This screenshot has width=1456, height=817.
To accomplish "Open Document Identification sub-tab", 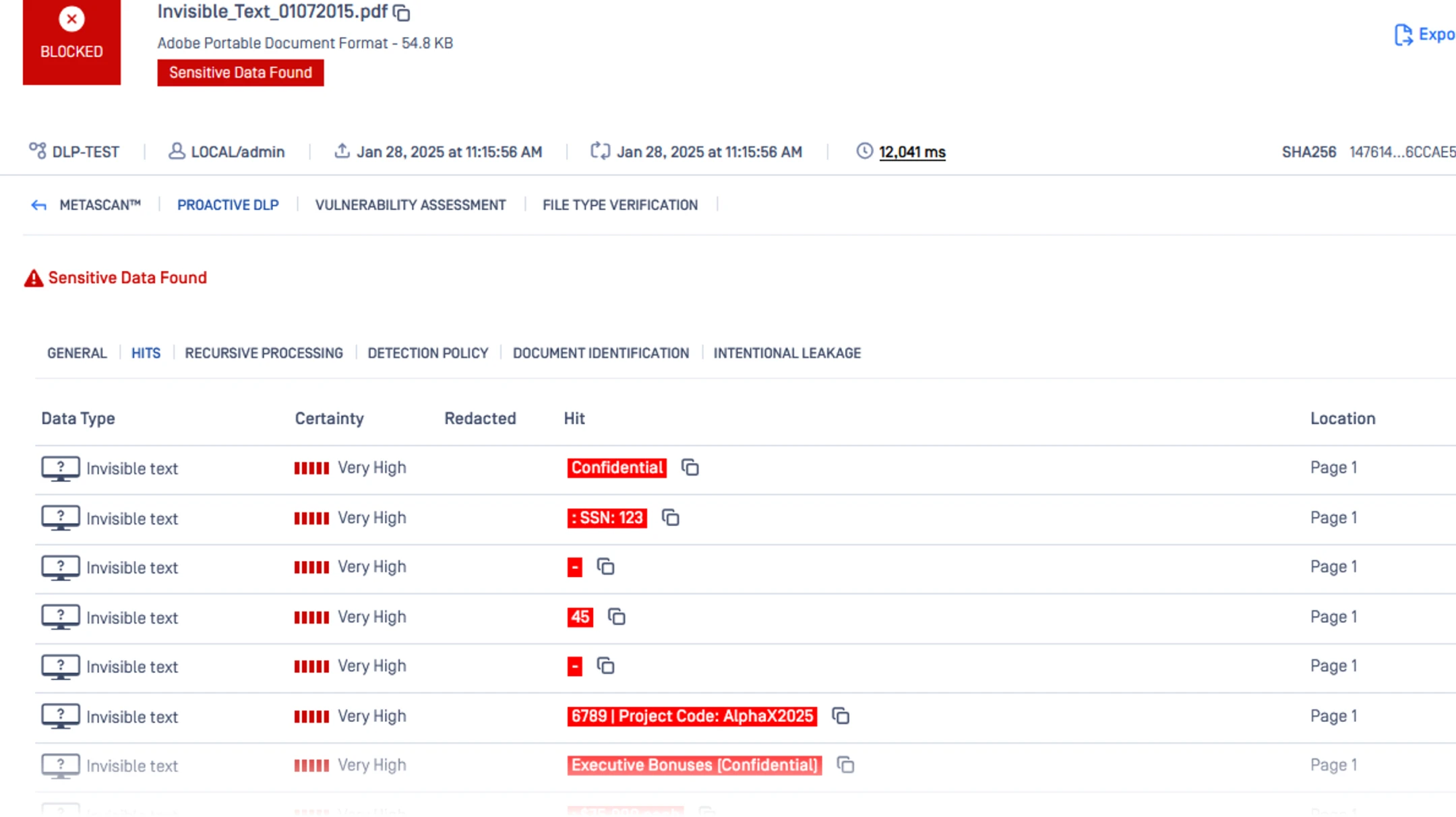I will pos(601,353).
